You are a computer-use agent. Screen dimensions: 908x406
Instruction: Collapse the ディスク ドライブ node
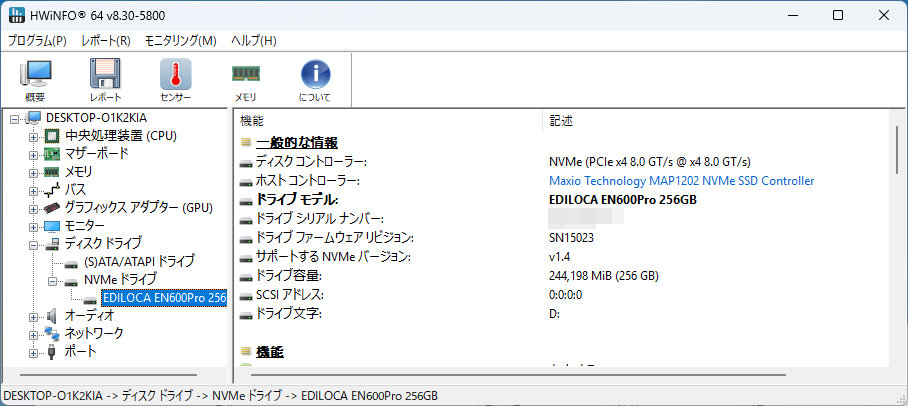click(34, 245)
